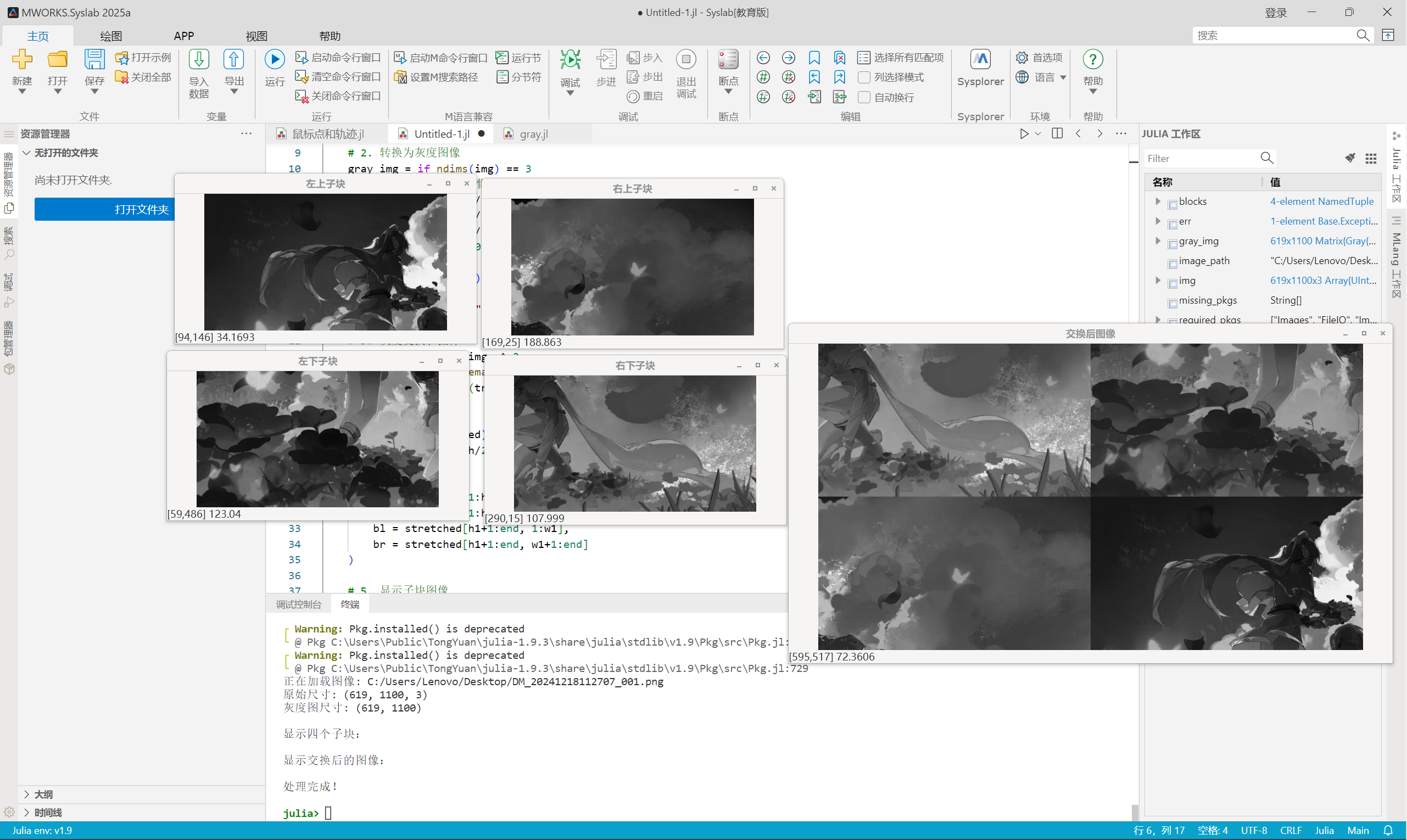Click the 帮助 question mark icon

1093,59
